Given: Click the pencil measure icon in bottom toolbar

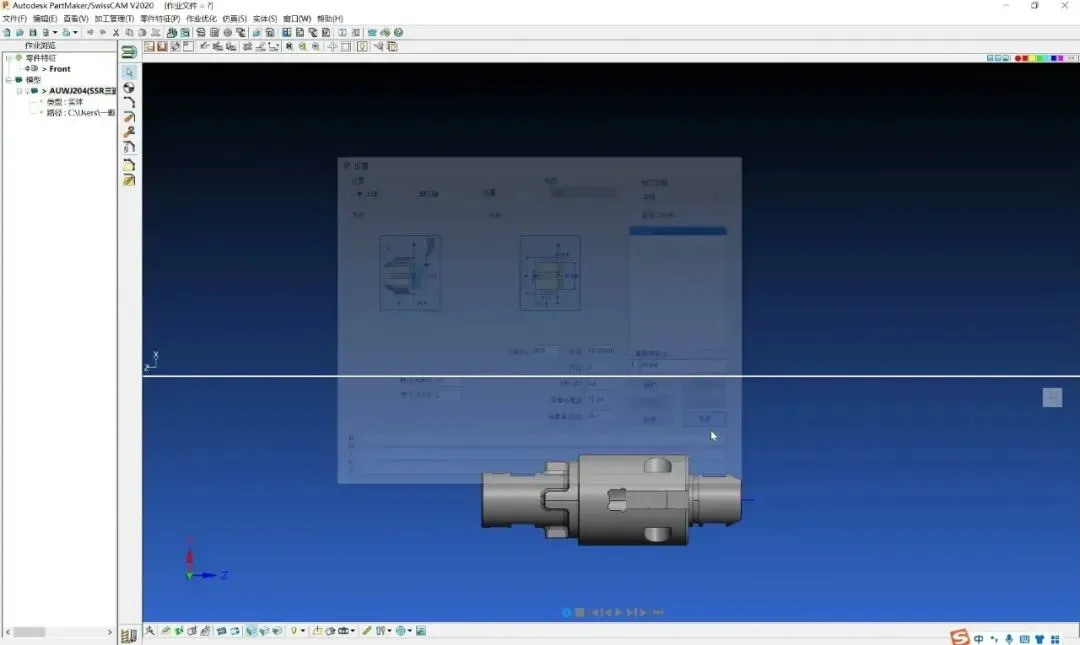Looking at the screenshot, I should pyautogui.click(x=366, y=631).
